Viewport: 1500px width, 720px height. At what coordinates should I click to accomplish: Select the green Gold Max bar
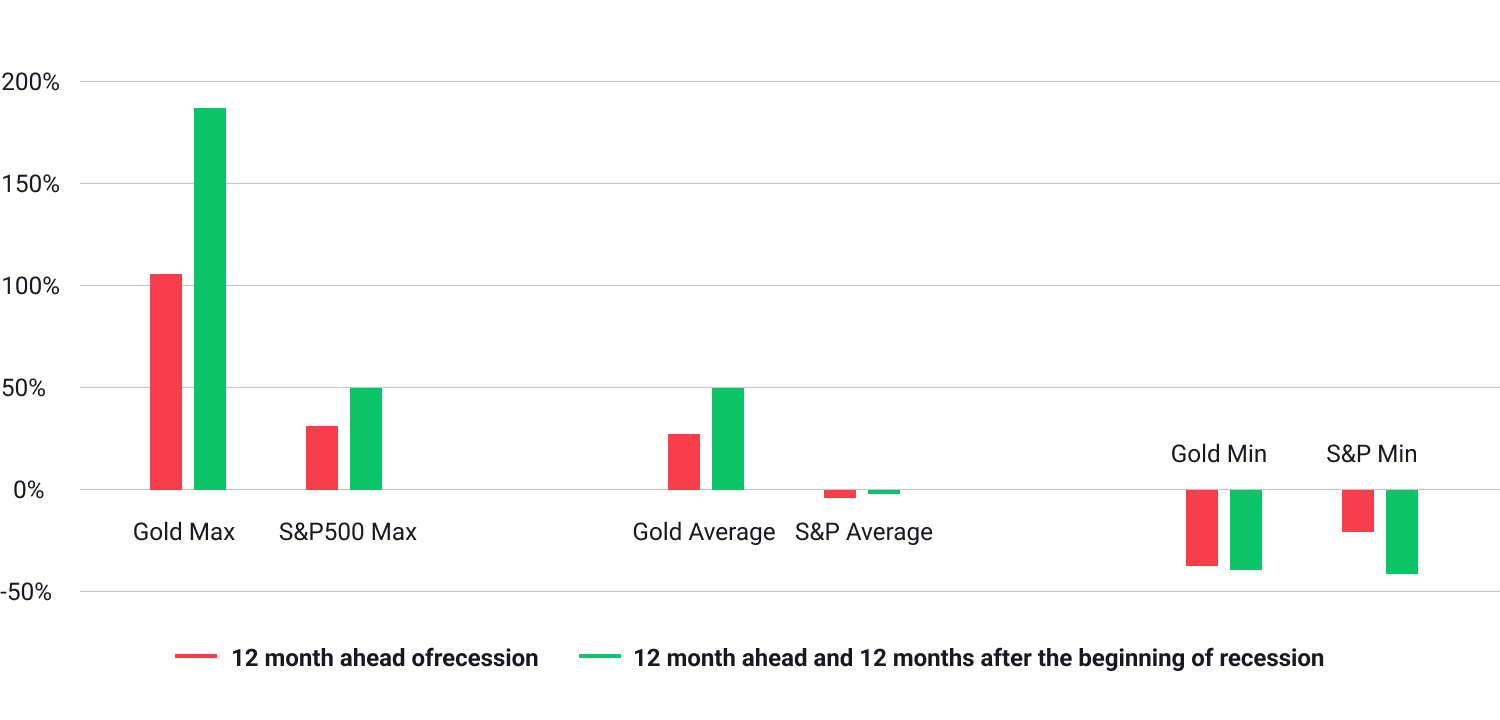[210, 298]
